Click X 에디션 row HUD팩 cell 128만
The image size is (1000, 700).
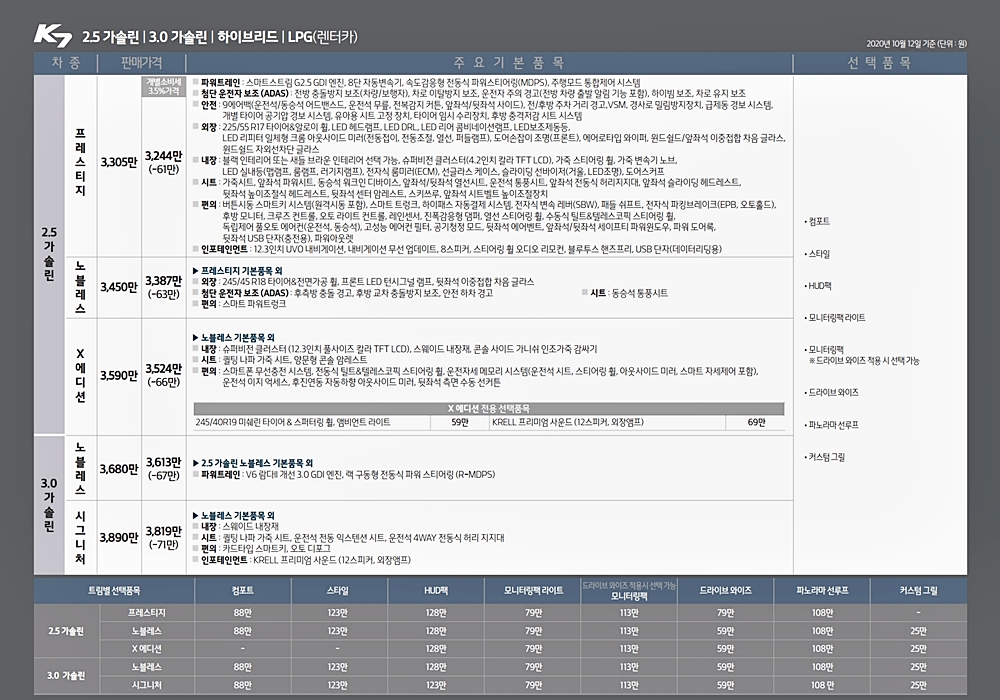click(436, 649)
